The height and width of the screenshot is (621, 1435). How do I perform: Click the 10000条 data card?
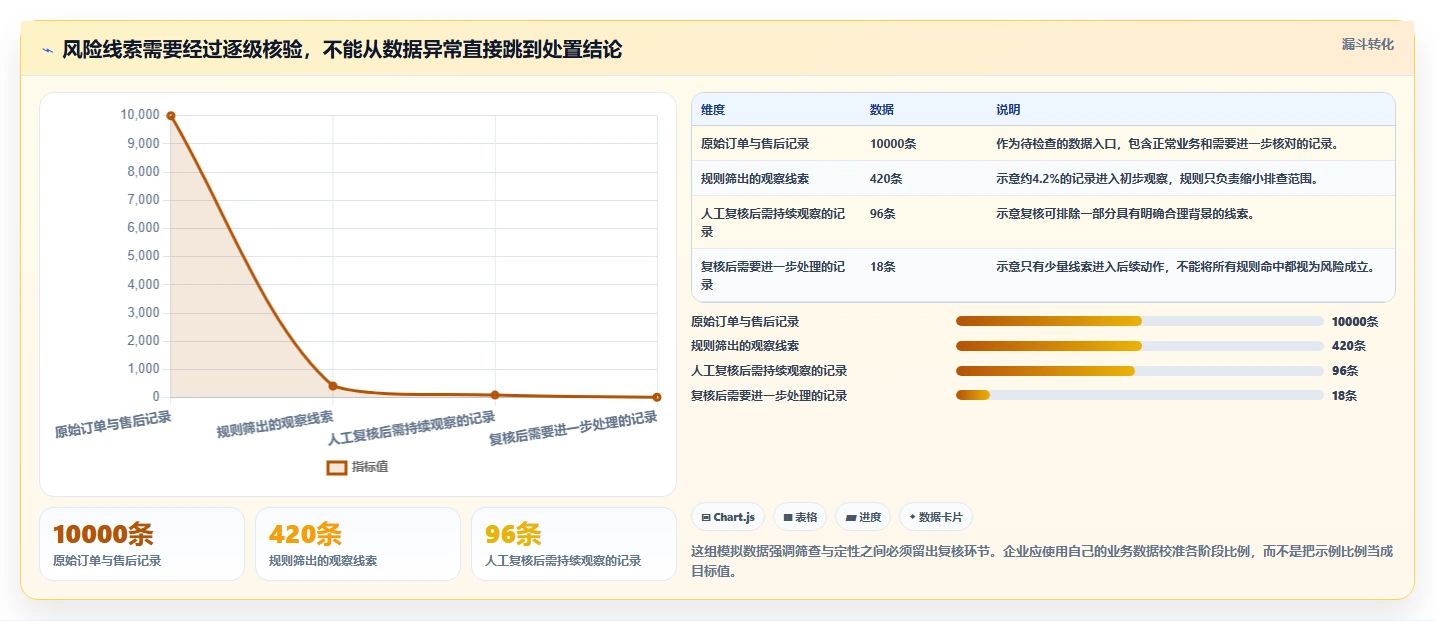[x=142, y=544]
